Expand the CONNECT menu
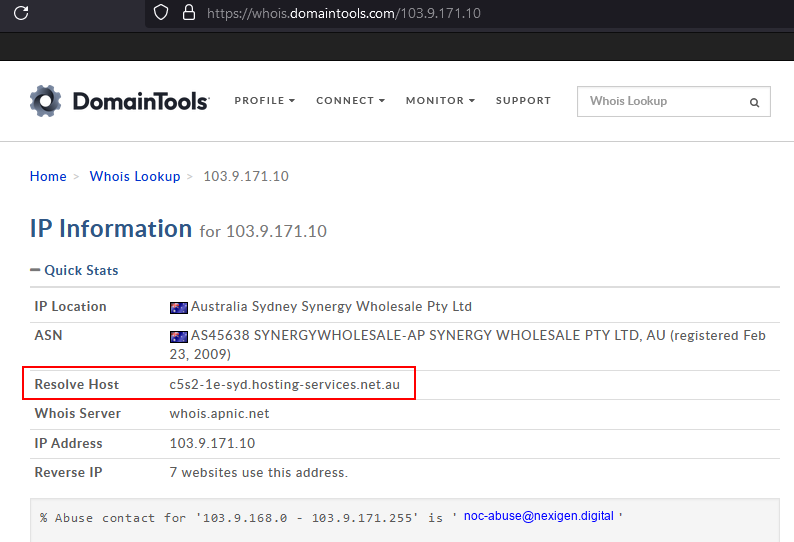This screenshot has height=542, width=794. (350, 101)
